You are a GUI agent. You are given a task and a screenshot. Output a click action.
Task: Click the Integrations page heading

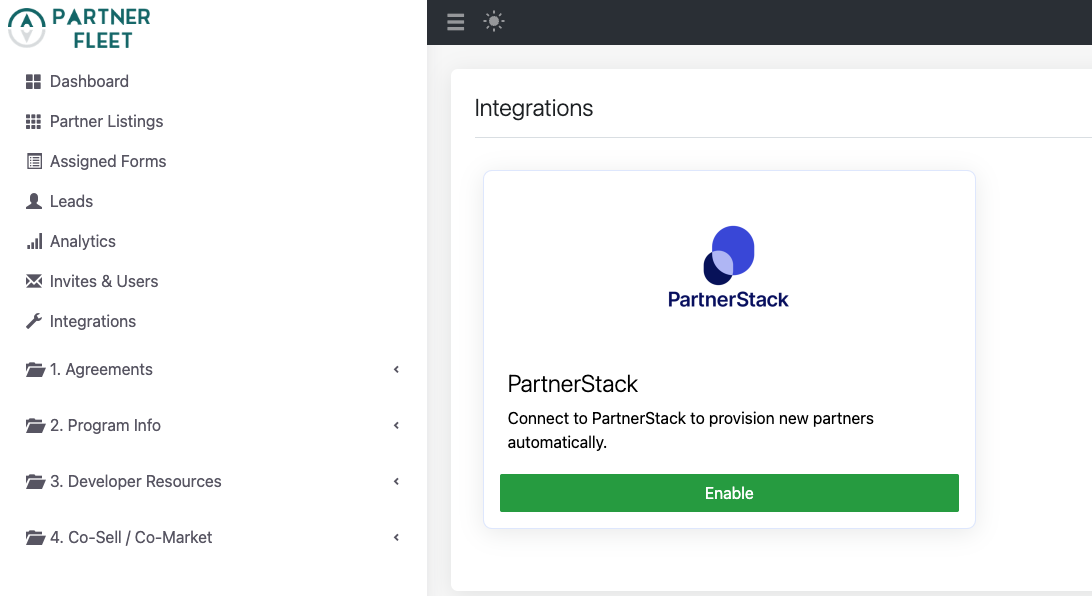click(533, 109)
